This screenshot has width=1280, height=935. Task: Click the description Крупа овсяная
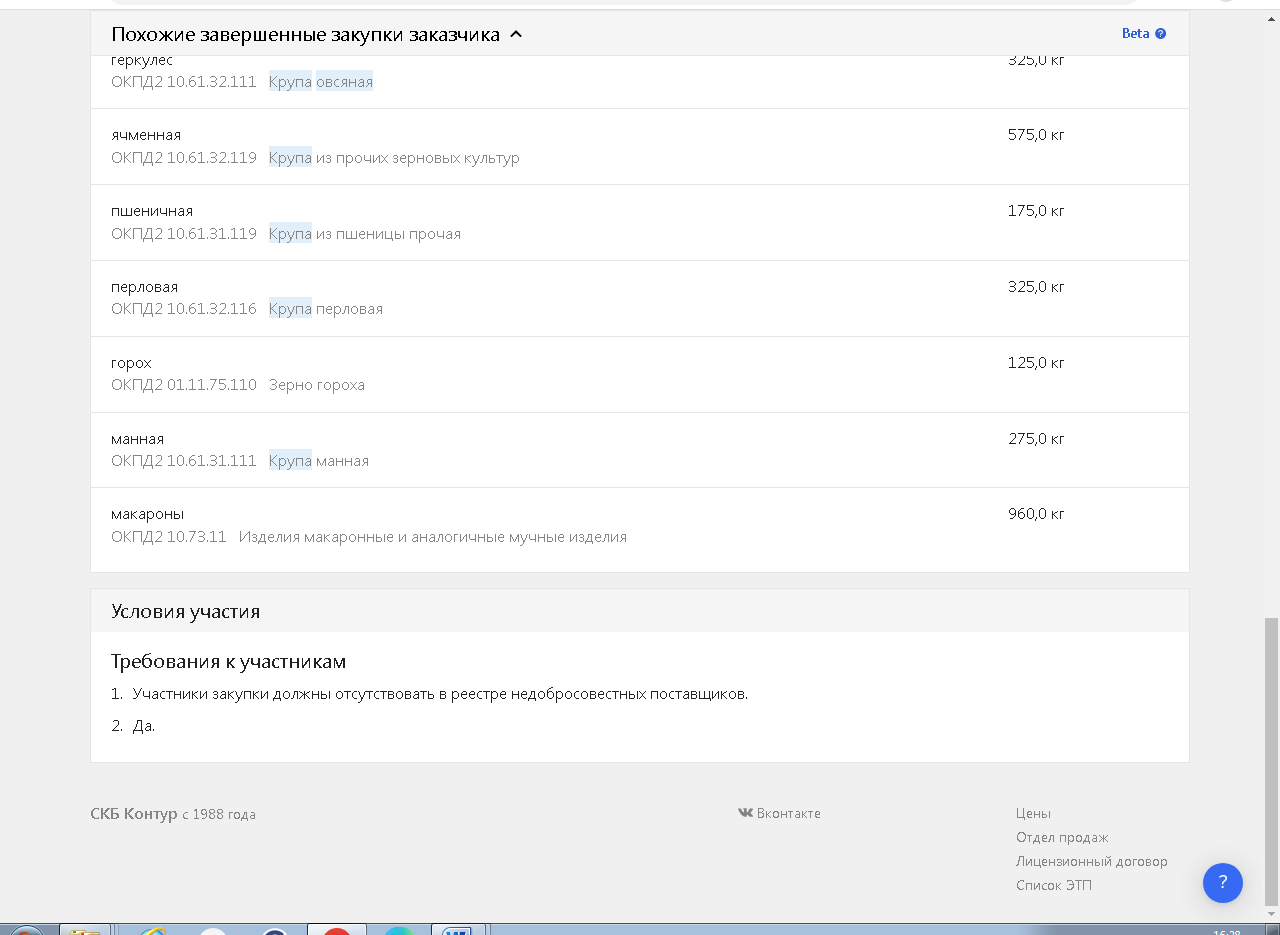(321, 82)
